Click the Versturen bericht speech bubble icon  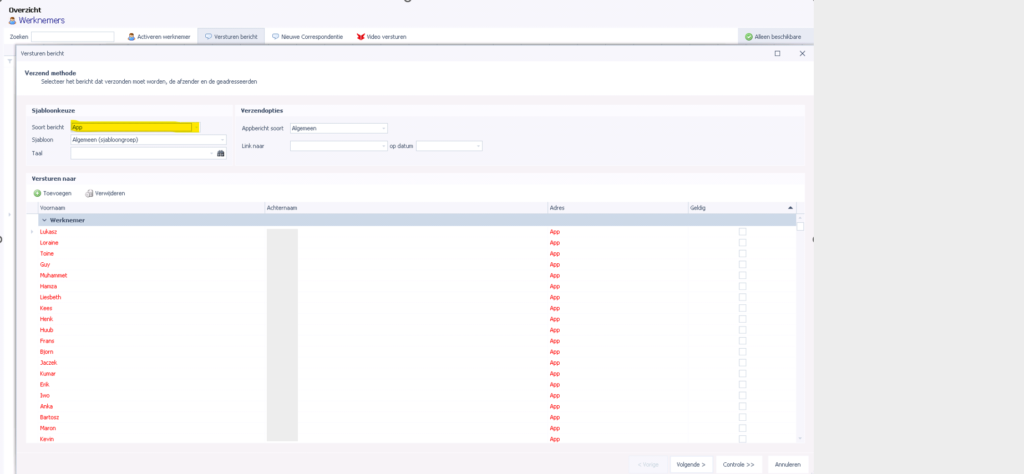tap(208, 37)
